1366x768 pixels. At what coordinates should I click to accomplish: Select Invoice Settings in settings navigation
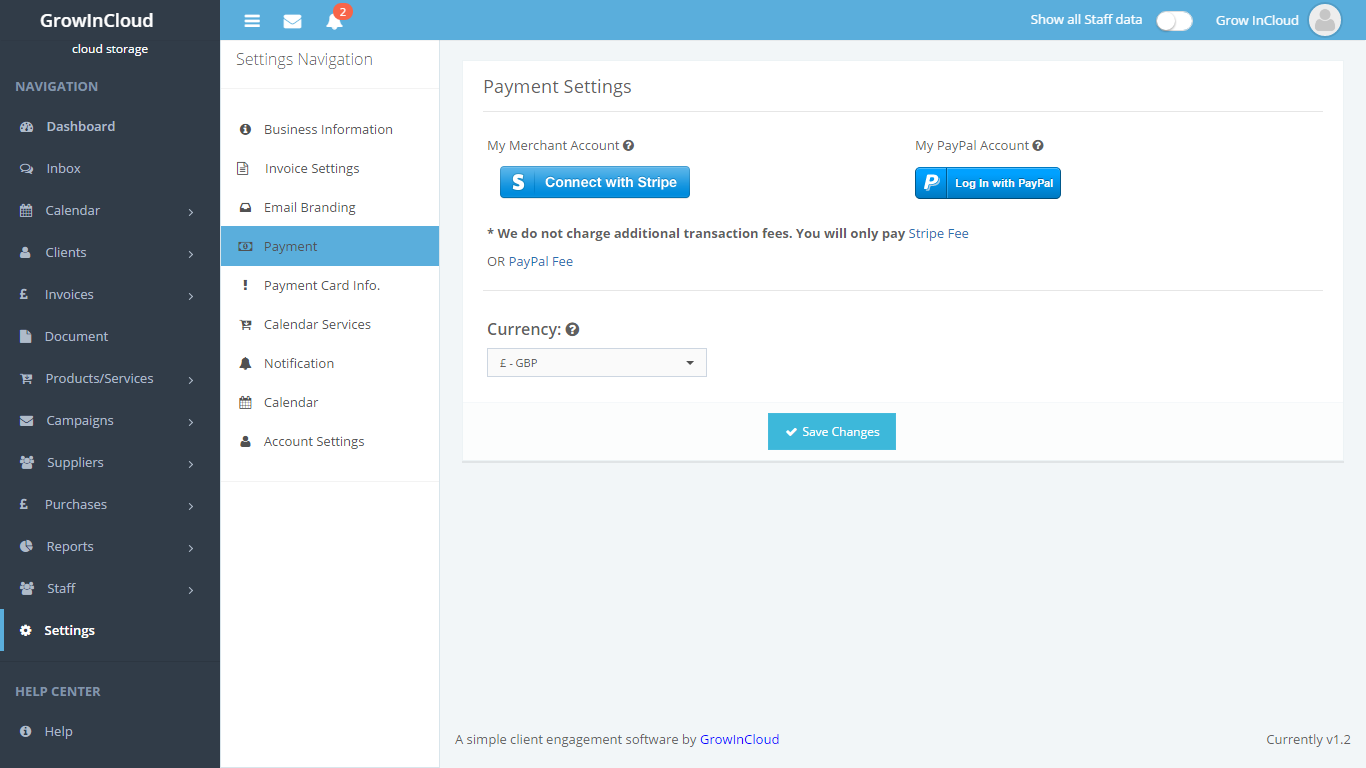point(311,169)
